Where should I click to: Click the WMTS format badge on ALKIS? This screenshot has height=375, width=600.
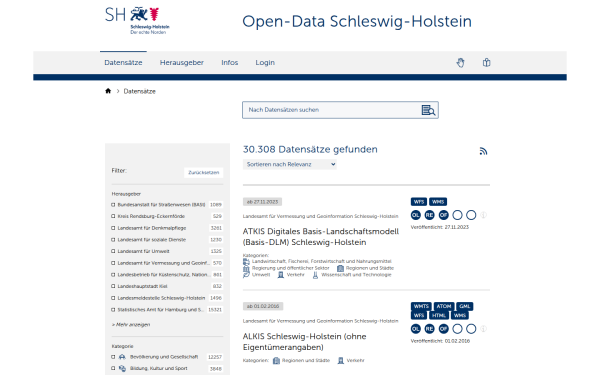pyautogui.click(x=421, y=306)
